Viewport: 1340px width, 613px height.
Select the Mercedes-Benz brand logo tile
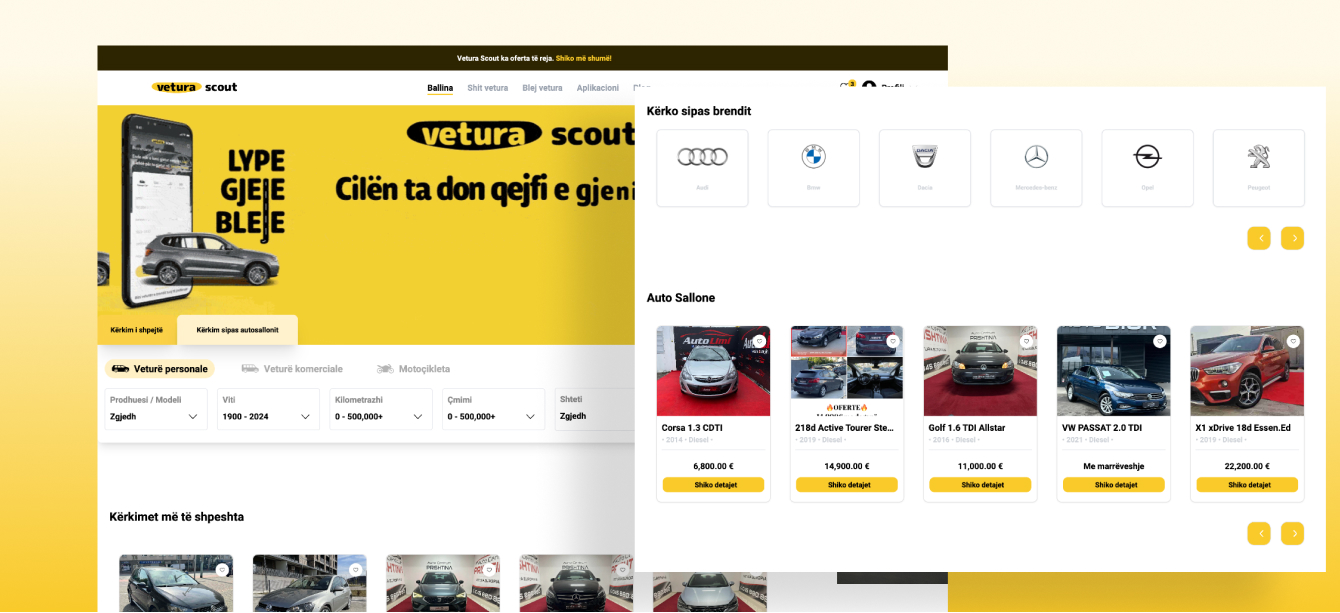pos(1036,168)
